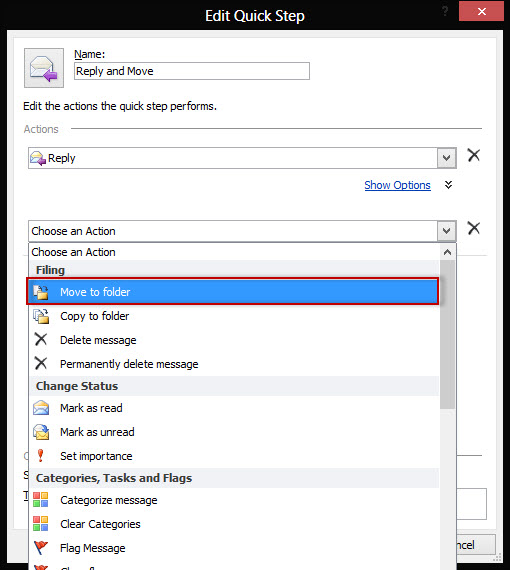Select the Move to folder icon
This screenshot has height=570, width=510.
[x=41, y=292]
